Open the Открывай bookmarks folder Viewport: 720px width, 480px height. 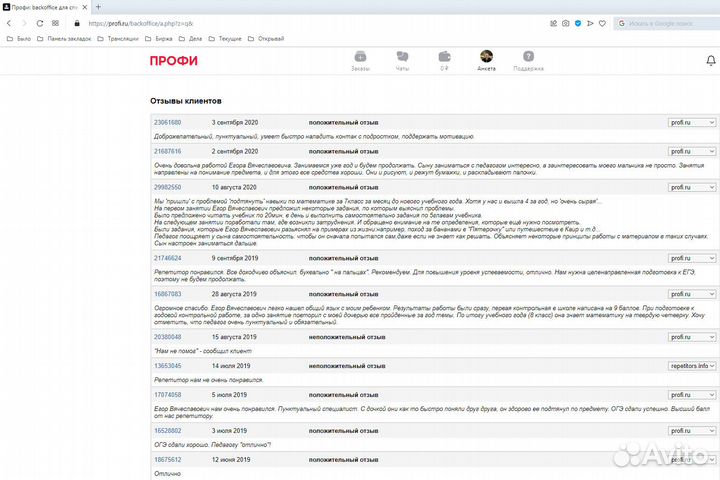[x=266, y=39]
